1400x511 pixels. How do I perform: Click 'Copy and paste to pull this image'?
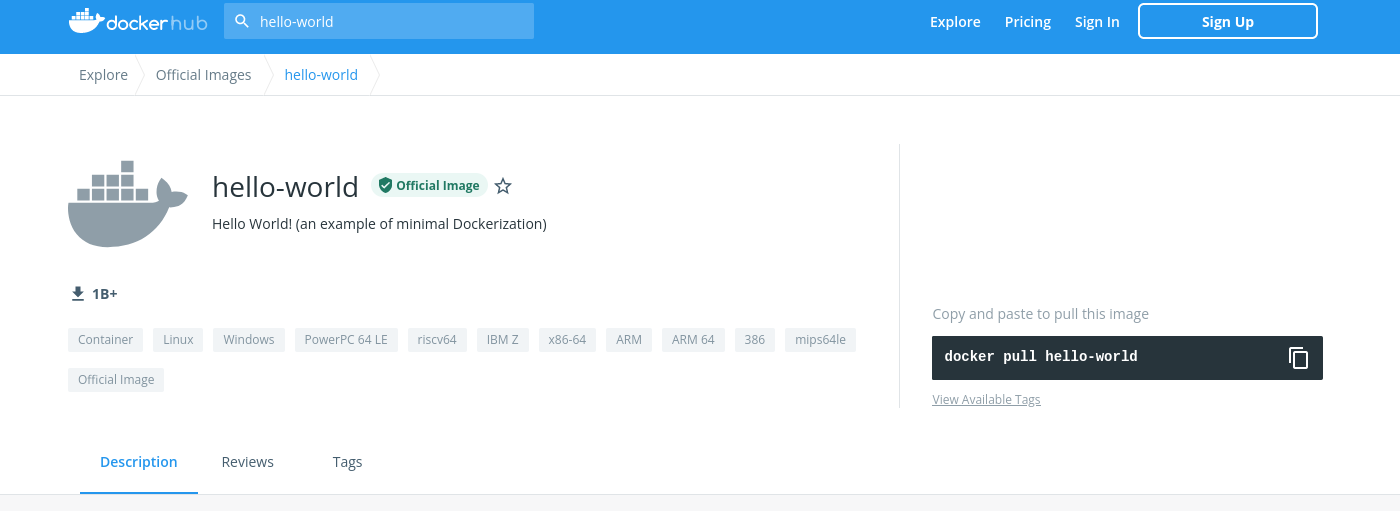click(x=1040, y=314)
